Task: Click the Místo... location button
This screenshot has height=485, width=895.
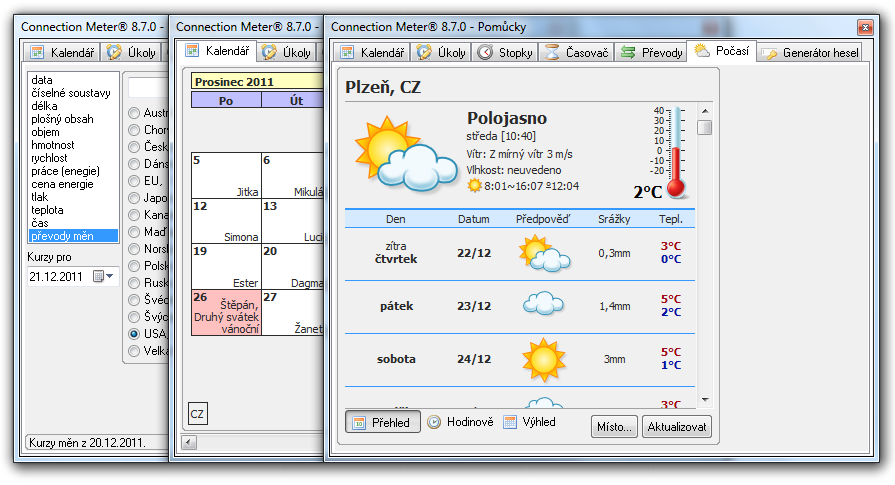Action: pyautogui.click(x=614, y=427)
